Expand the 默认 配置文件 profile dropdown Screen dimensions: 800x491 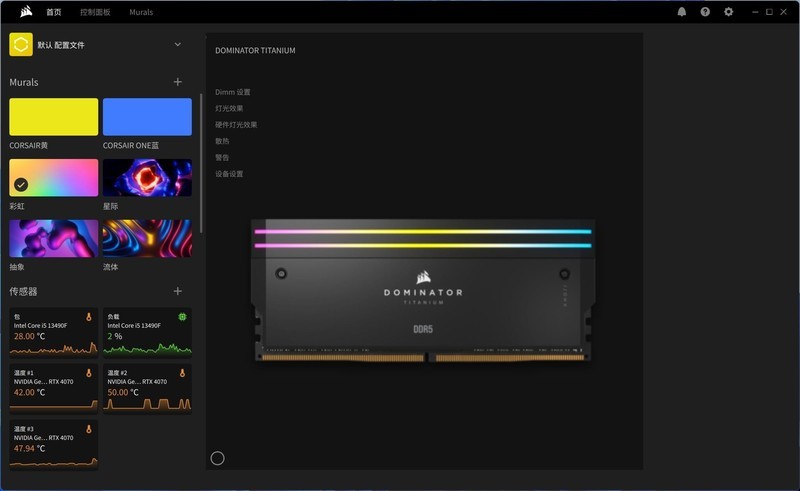[178, 44]
